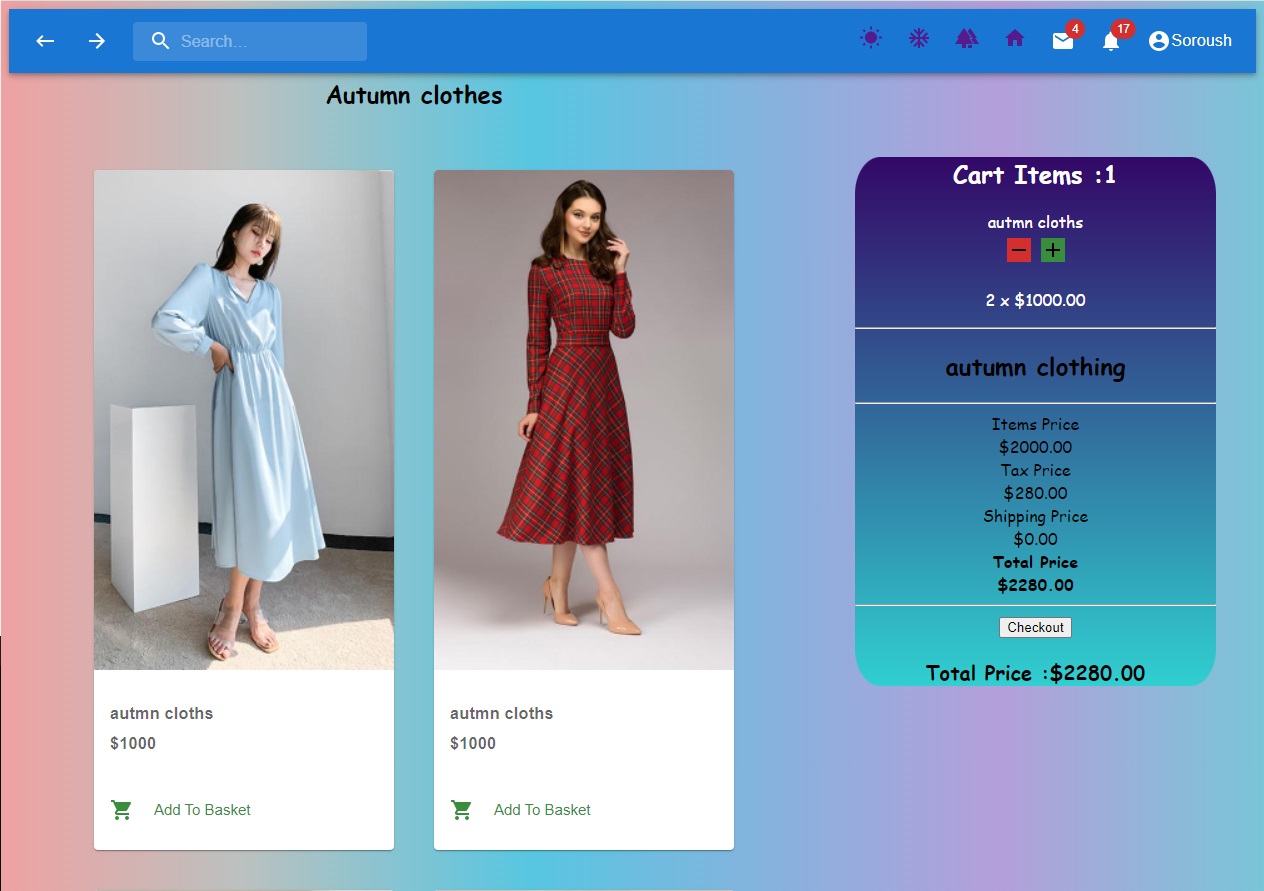Screen dimensions: 1264x891
Task: Click the pine trees autumn theme icon
Action: (966, 38)
